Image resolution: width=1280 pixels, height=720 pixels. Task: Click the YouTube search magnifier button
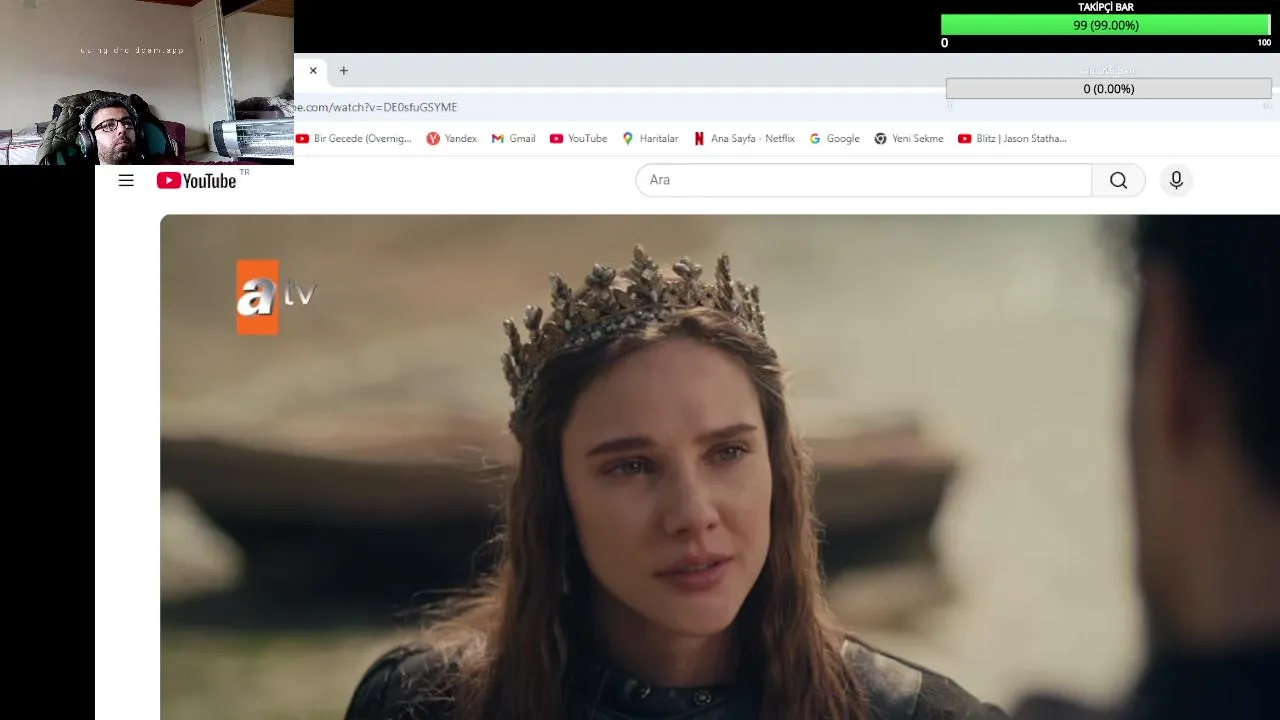click(1118, 180)
